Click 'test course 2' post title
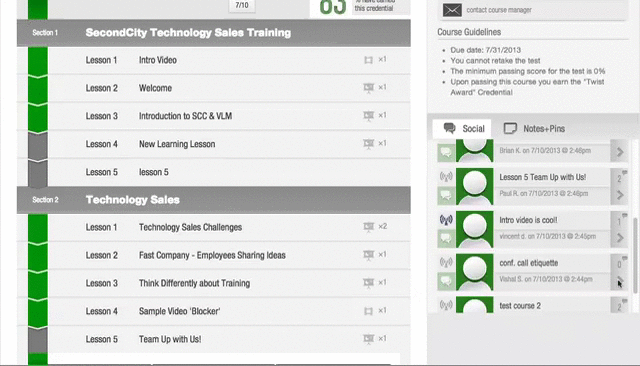This screenshot has width=640, height=366. [x=520, y=306]
